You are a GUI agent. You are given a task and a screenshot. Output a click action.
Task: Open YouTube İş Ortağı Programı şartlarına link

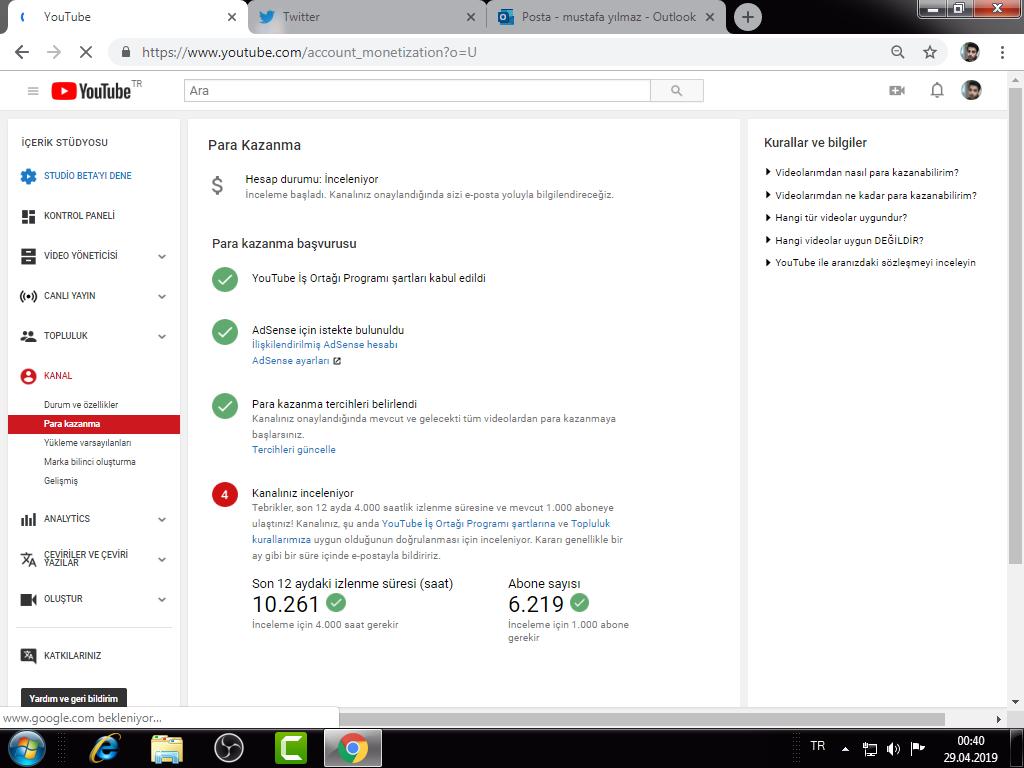point(468,524)
